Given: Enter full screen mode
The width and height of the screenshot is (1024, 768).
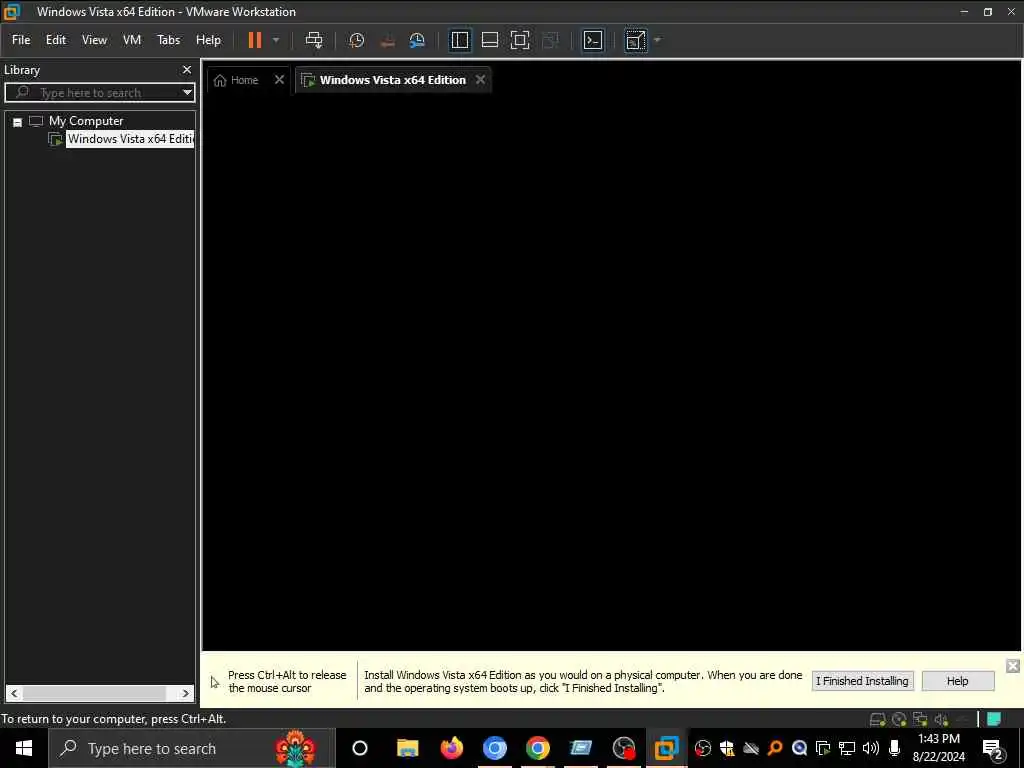Looking at the screenshot, I should pos(520,40).
